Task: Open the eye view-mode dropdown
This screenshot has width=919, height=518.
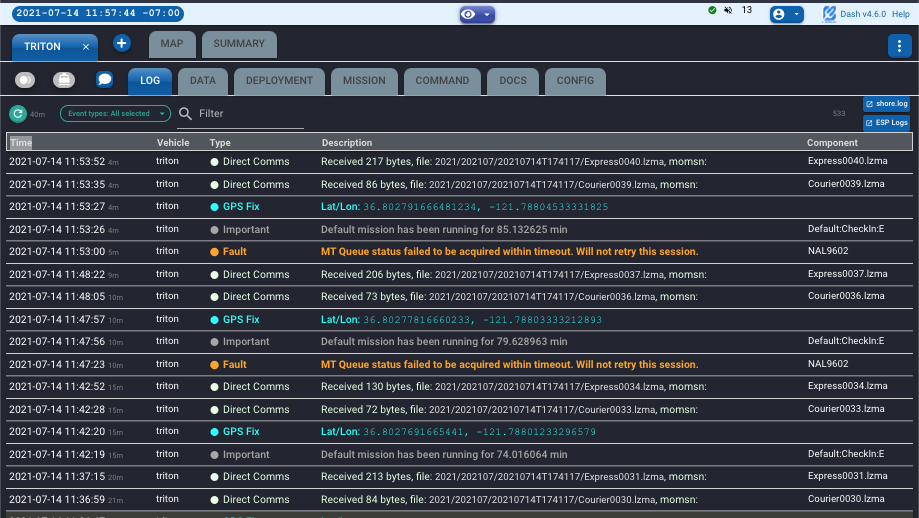Action: pyautogui.click(x=476, y=14)
